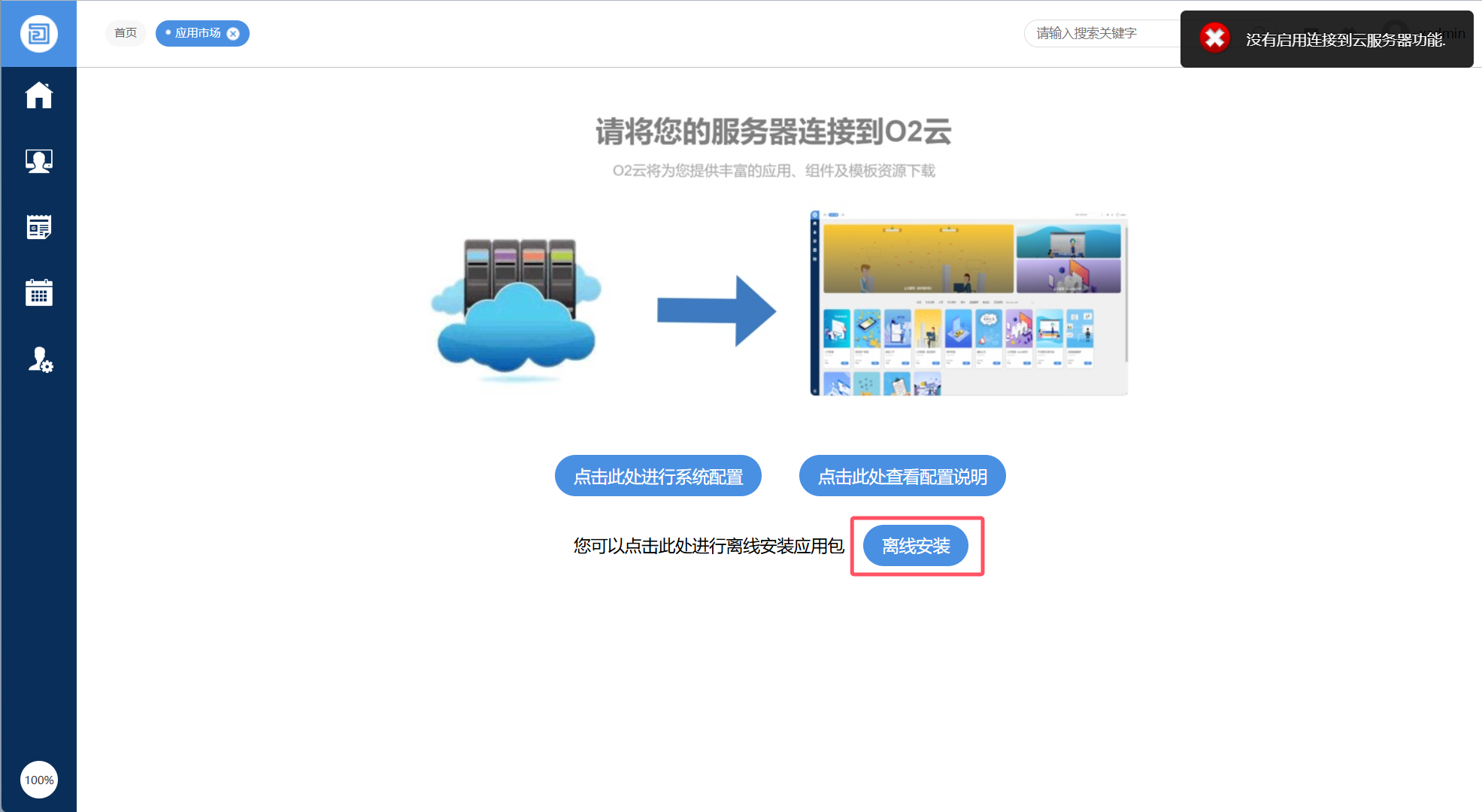
Task: Open the user settings gear sidebar icon
Action: (x=40, y=359)
